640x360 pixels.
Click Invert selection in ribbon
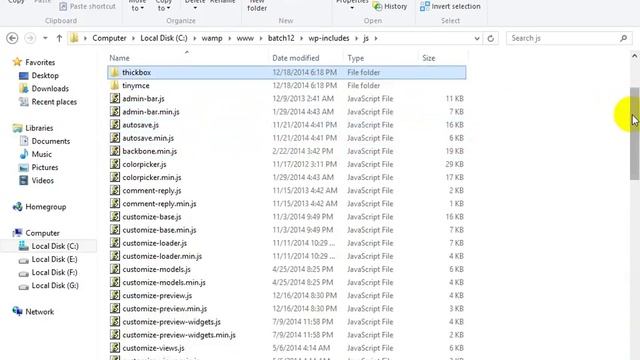click(450, 6)
